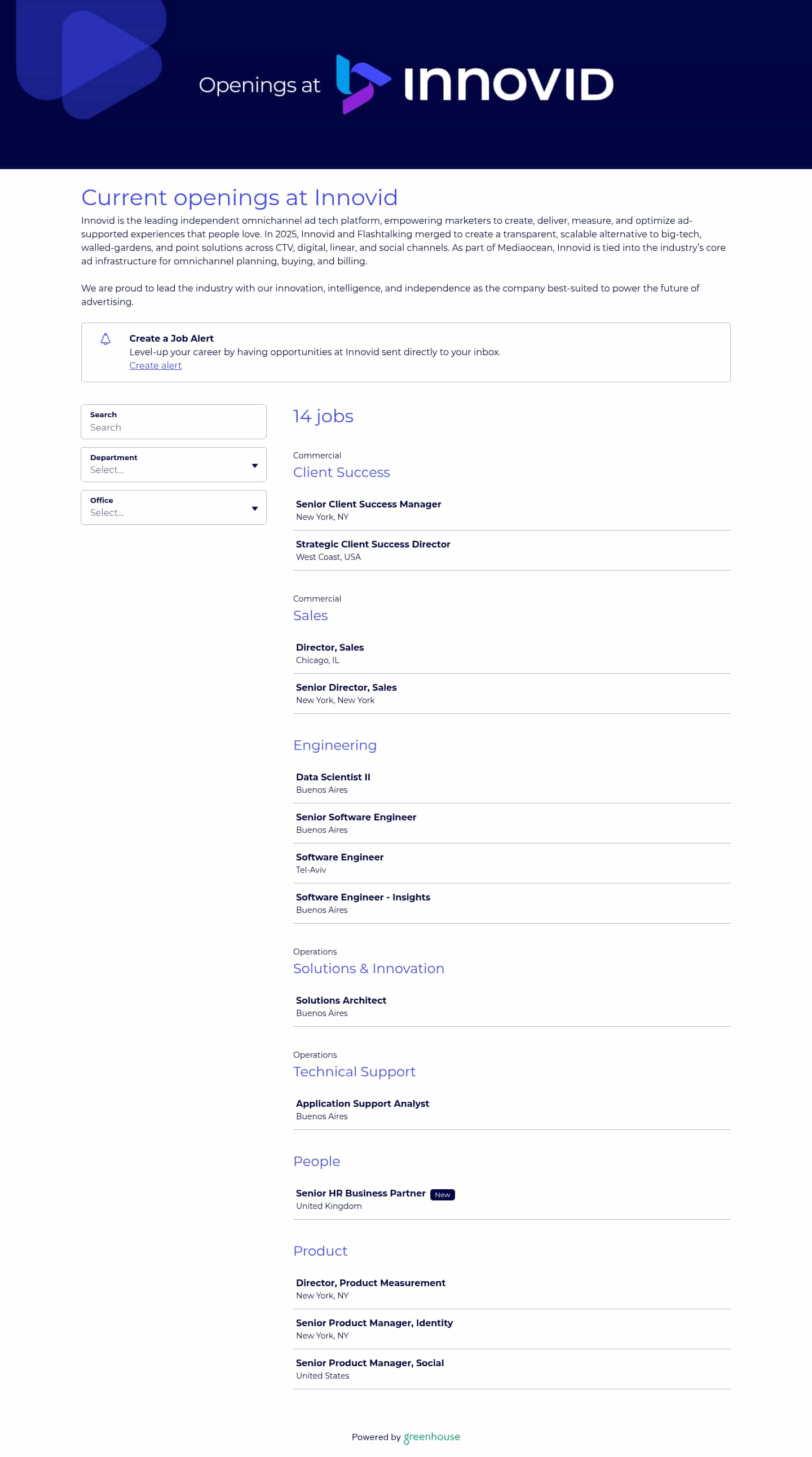Open Director, Product Measurement listing

512,1289
